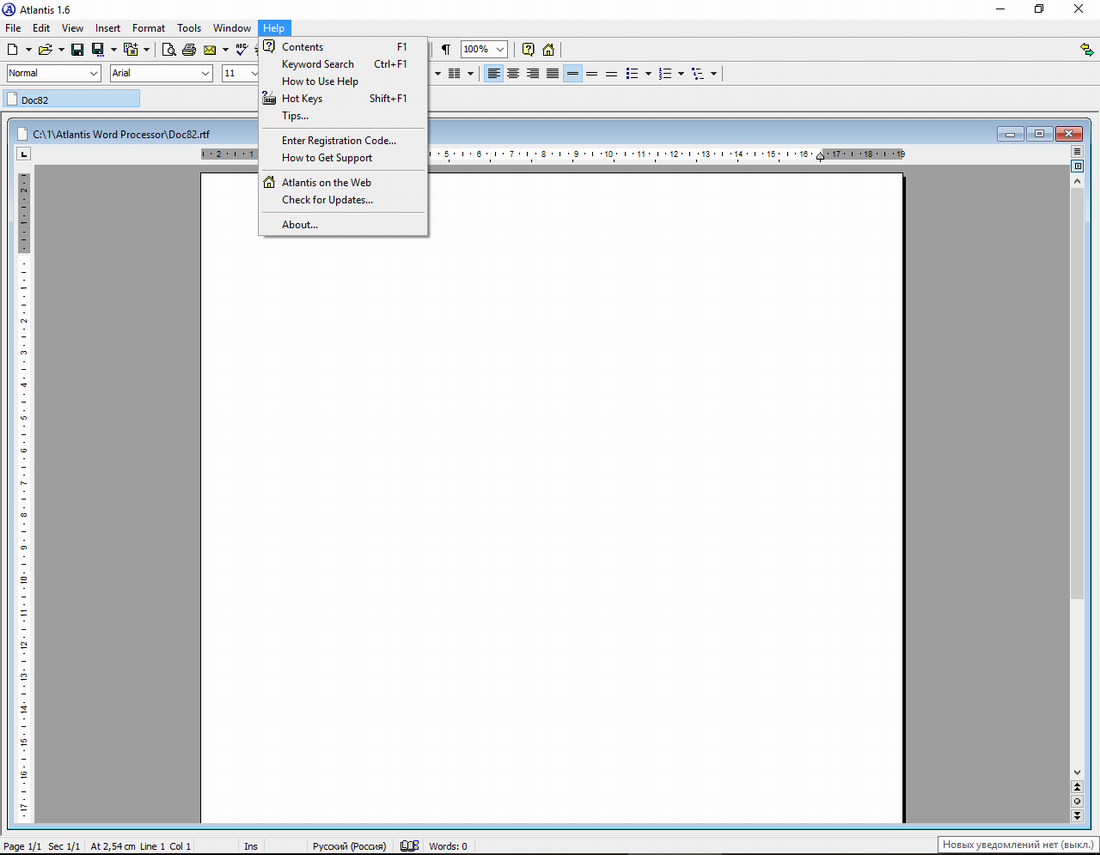Click the language indicator Русский (Россия)
Image resolution: width=1100 pixels, height=855 pixels.
[x=349, y=846]
